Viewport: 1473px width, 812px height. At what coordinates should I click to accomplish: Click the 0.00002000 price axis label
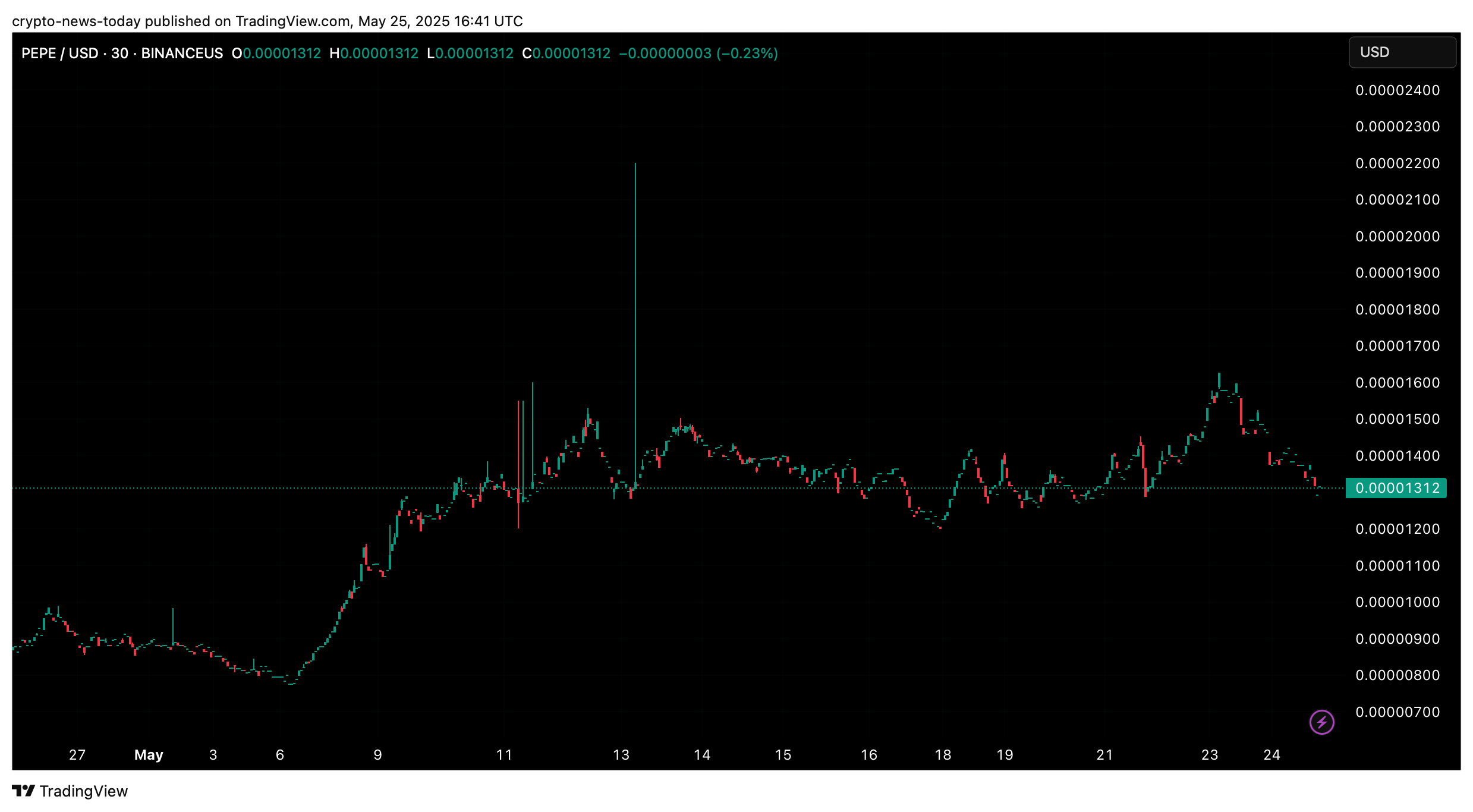1398,237
